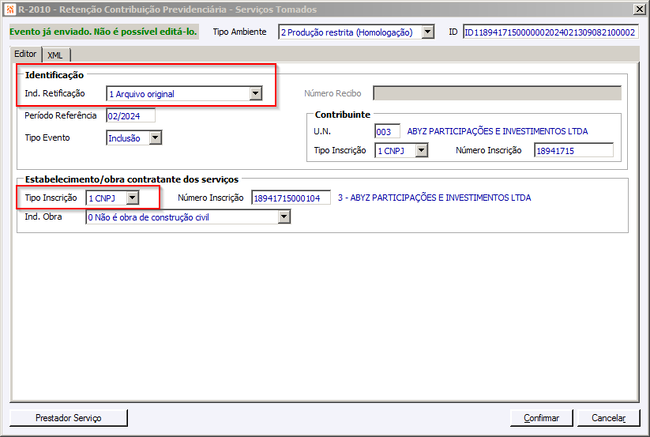Open the Tipo Ambiente dropdown
The width and height of the screenshot is (650, 437).
pyautogui.click(x=427, y=32)
